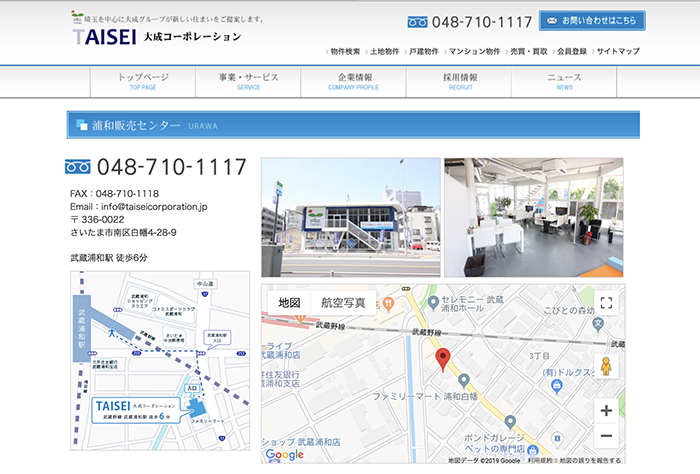This screenshot has height=474, width=700.
Task: Click the 地図の誤りを報告する link
Action: pos(590,460)
